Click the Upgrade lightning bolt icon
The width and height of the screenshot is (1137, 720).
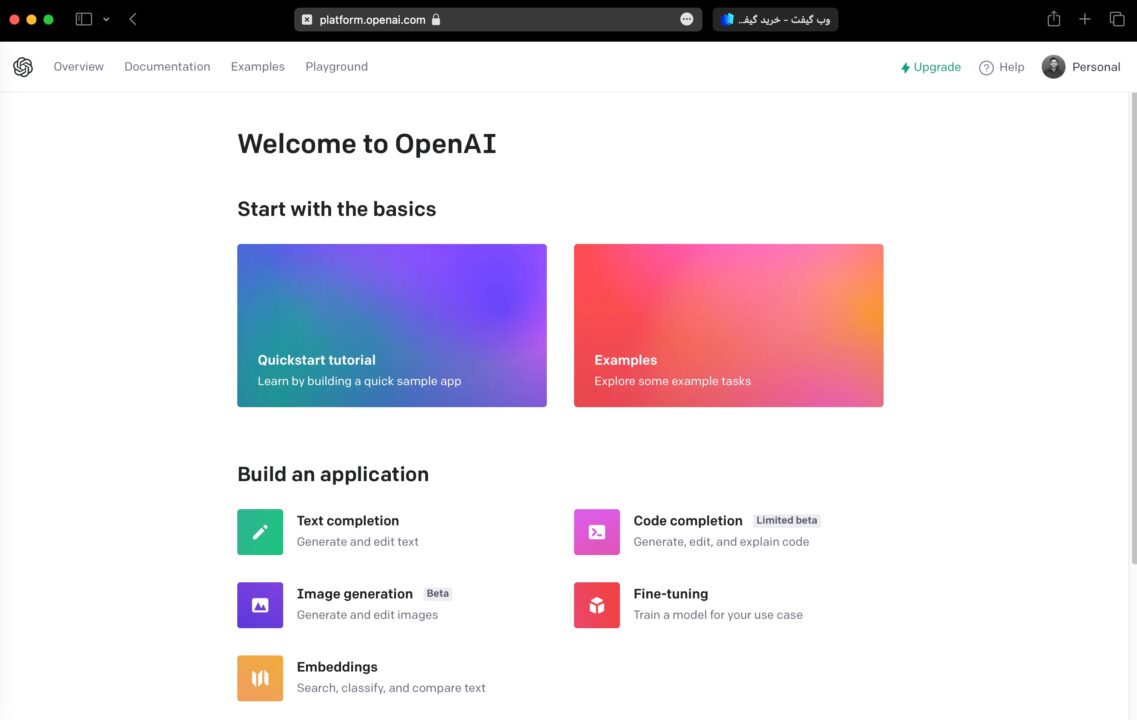click(905, 67)
